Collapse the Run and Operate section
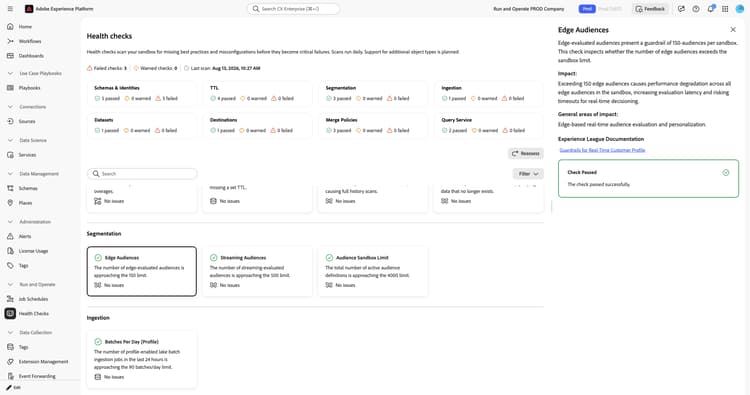 10,285
